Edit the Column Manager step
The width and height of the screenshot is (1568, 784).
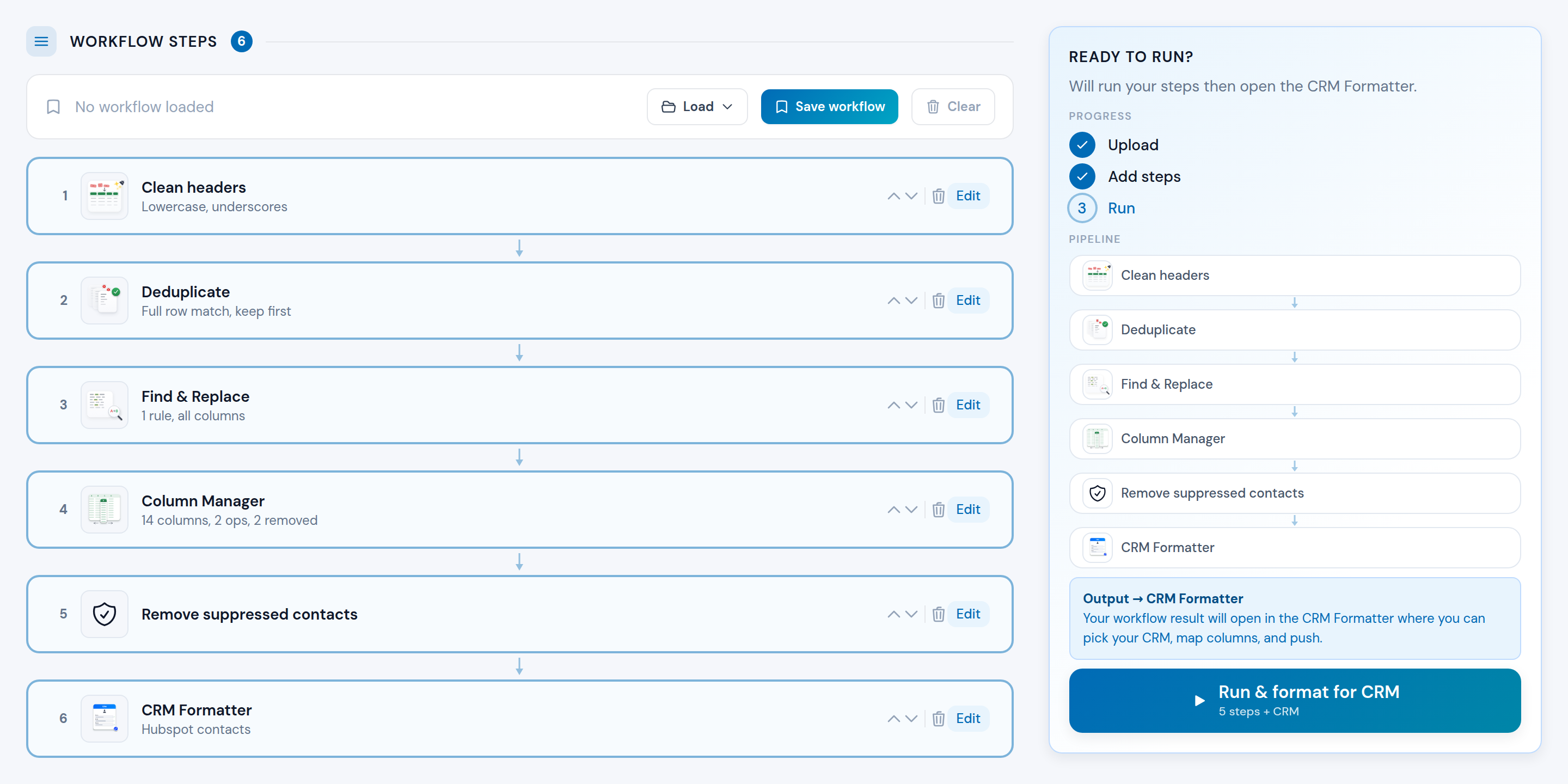[967, 510]
